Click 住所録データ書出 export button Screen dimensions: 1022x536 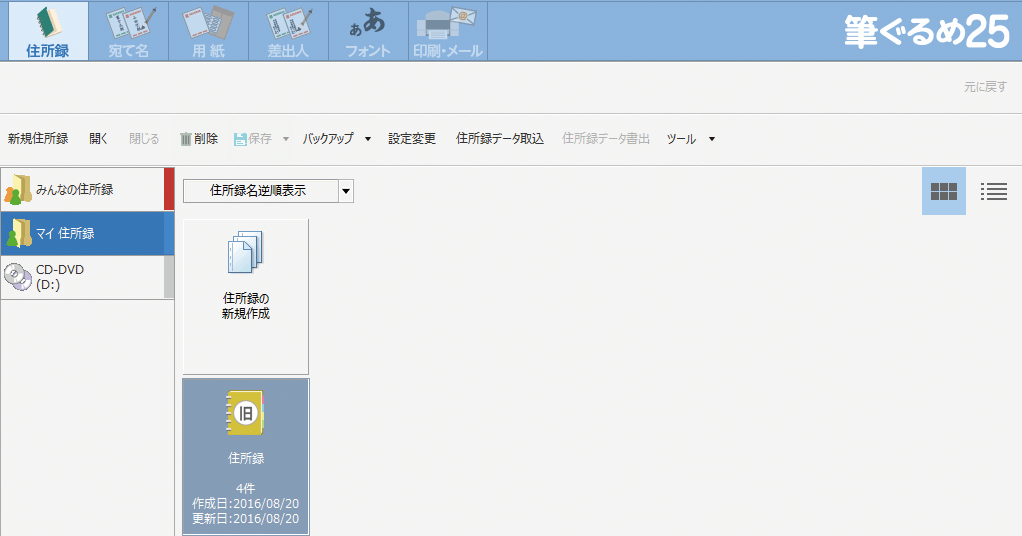coord(606,138)
